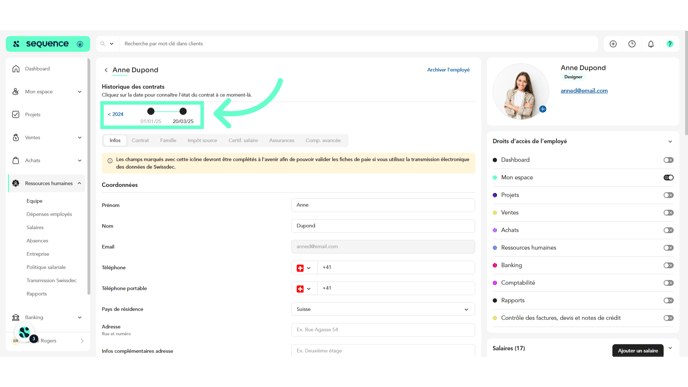
Task: Toggle Achats access right
Action: point(668,230)
